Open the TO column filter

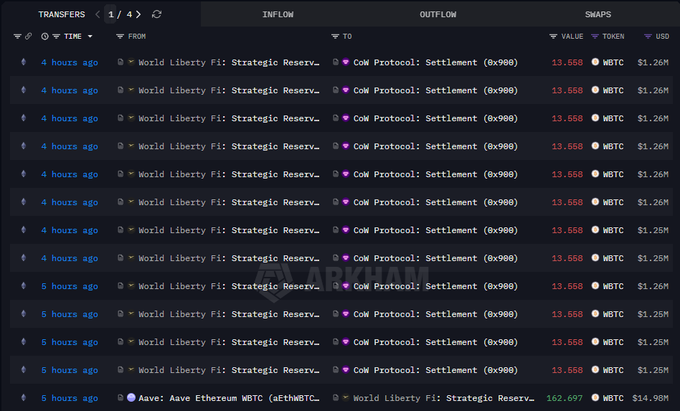(x=335, y=36)
